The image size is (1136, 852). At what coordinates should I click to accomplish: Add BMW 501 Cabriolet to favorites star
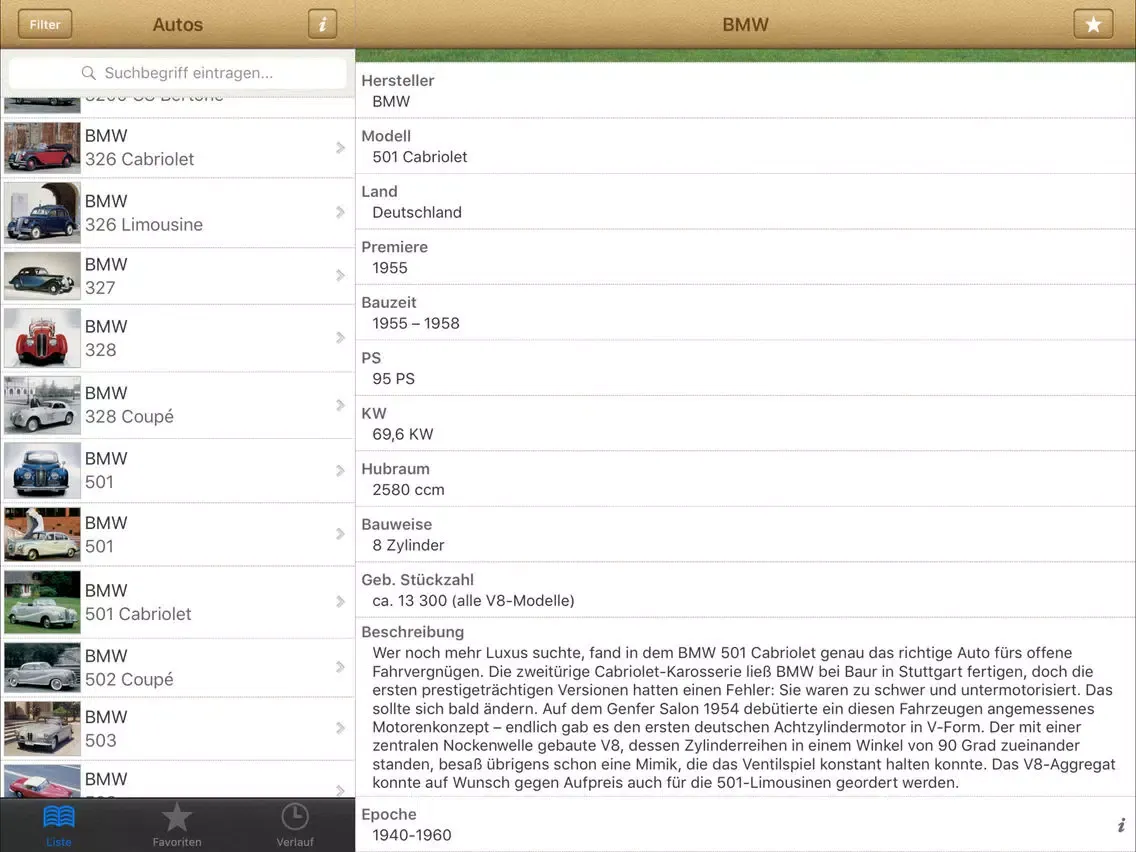coord(1093,24)
